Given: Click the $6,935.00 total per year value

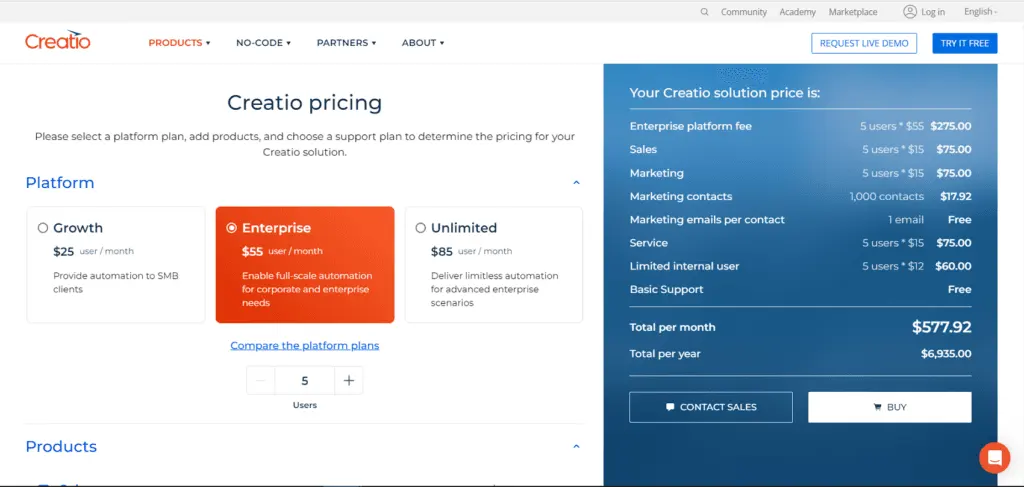Looking at the screenshot, I should pos(946,354).
